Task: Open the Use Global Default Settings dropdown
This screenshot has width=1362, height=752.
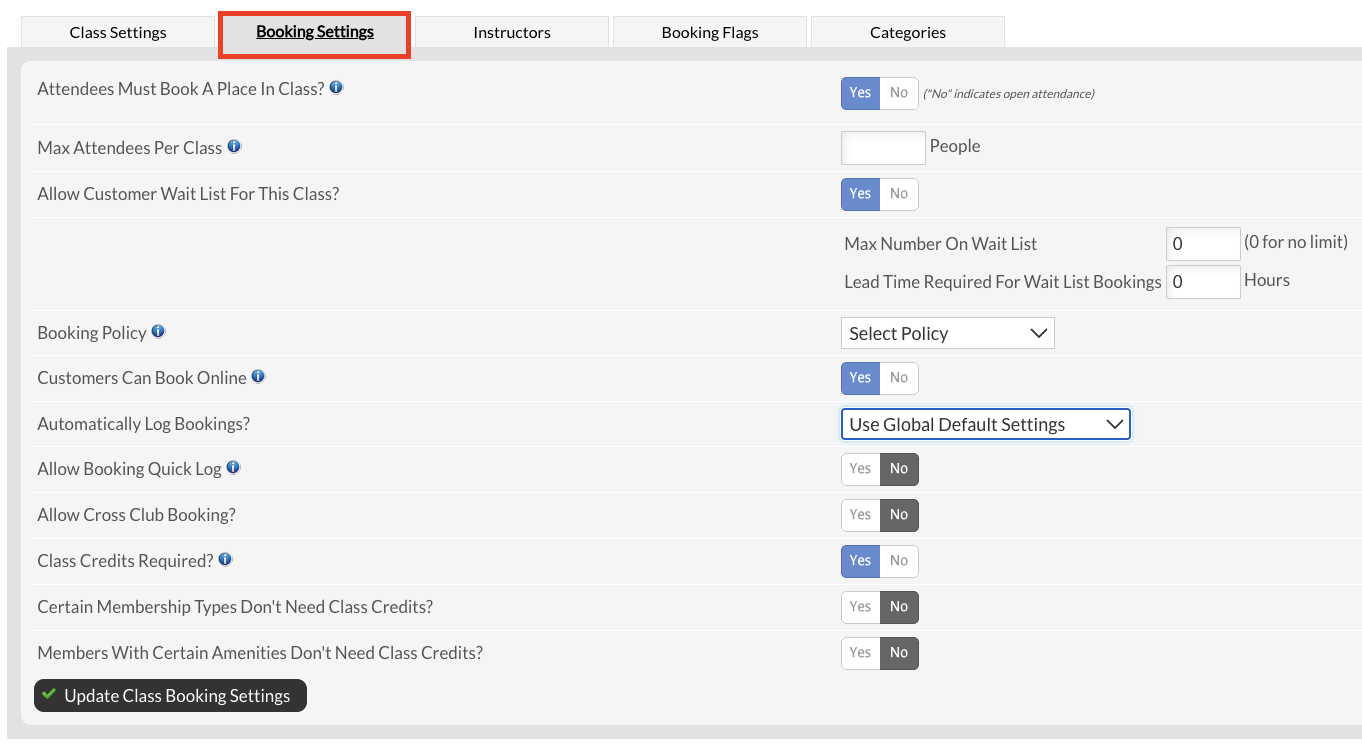Action: click(986, 424)
